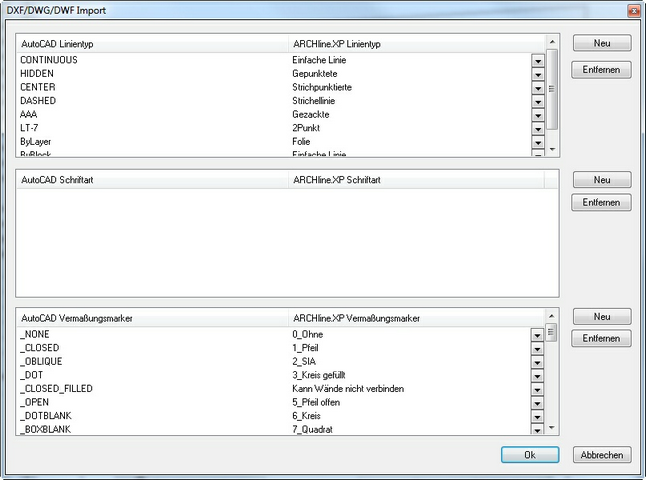Image resolution: width=646 pixels, height=480 pixels.
Task: Open dropdown for ByLayer line type
Action: [x=538, y=143]
